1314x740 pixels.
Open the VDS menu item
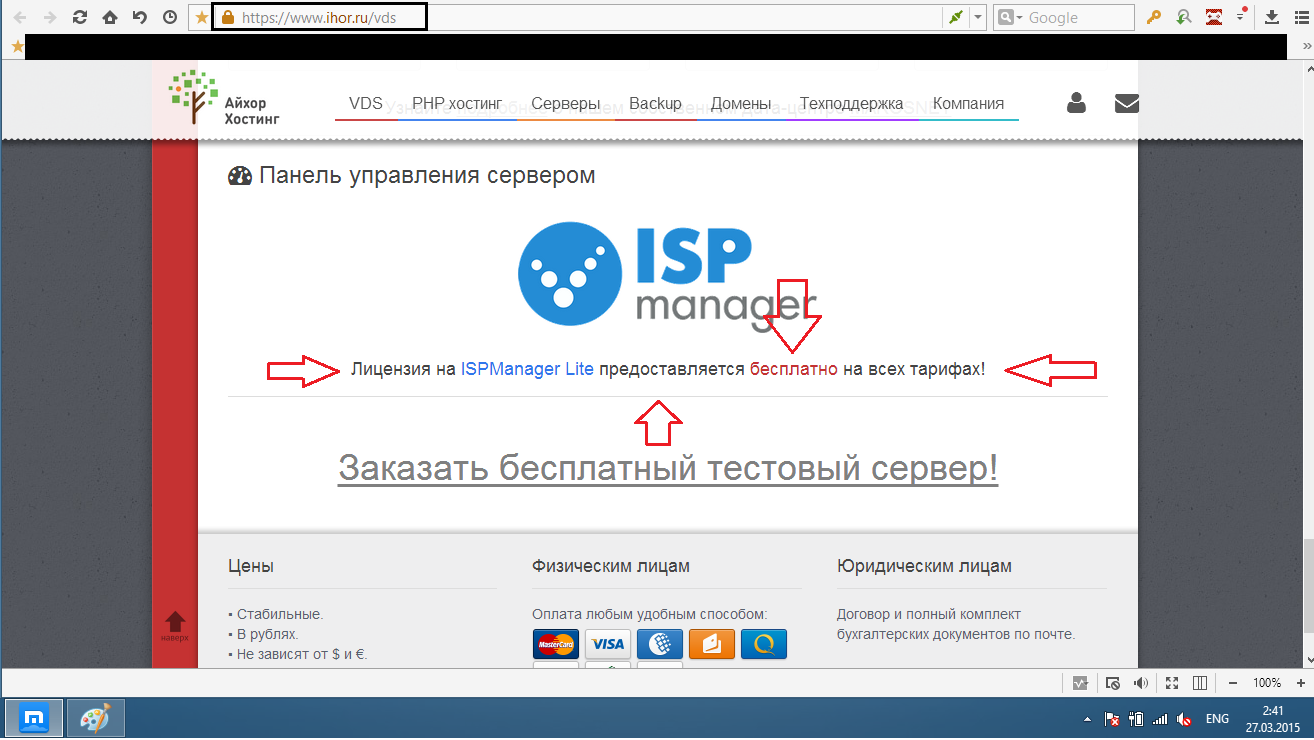click(x=366, y=104)
